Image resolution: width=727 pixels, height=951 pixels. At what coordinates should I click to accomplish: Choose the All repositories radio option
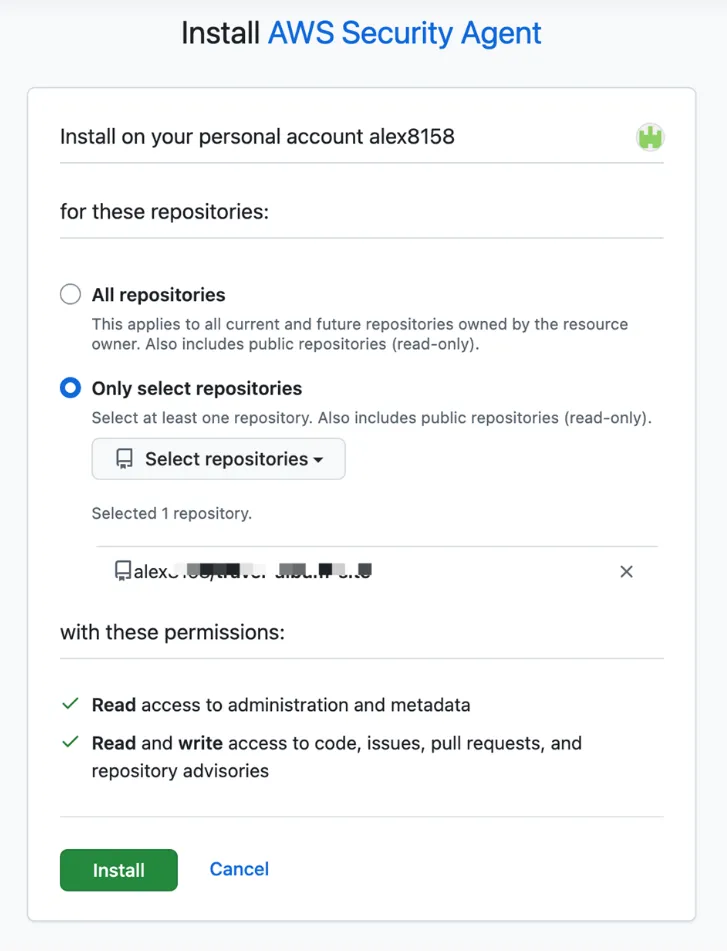click(70, 294)
